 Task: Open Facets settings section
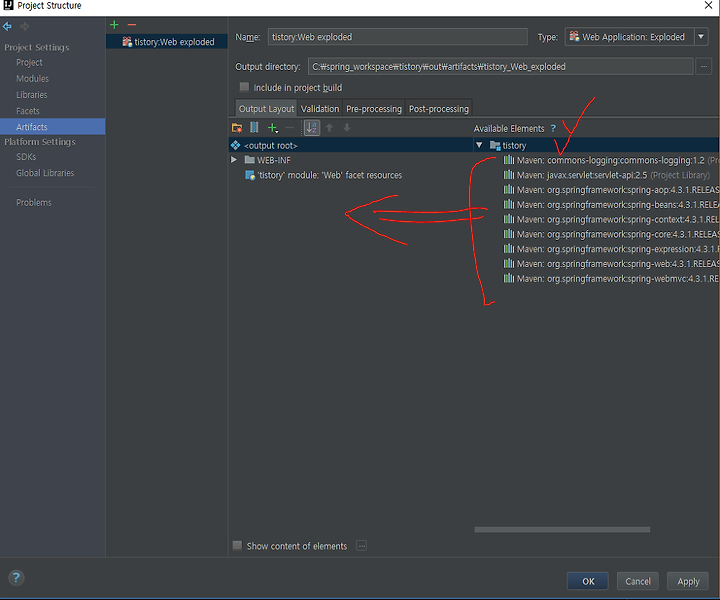28,111
